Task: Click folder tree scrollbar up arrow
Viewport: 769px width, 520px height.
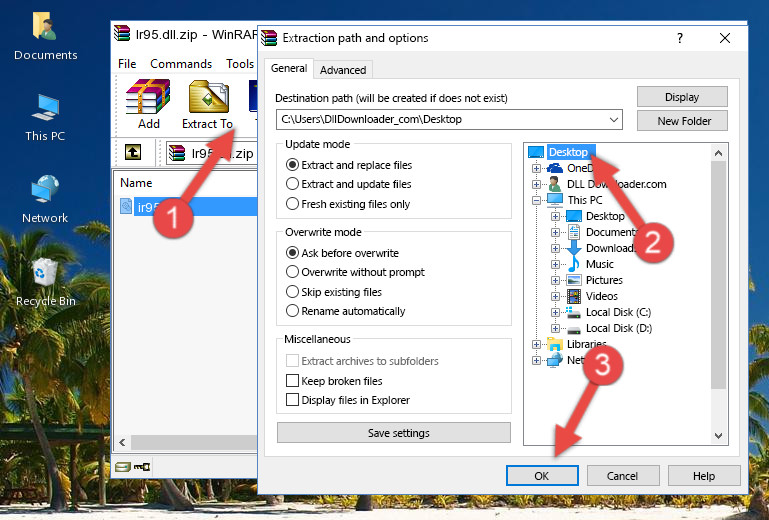Action: tap(718, 153)
